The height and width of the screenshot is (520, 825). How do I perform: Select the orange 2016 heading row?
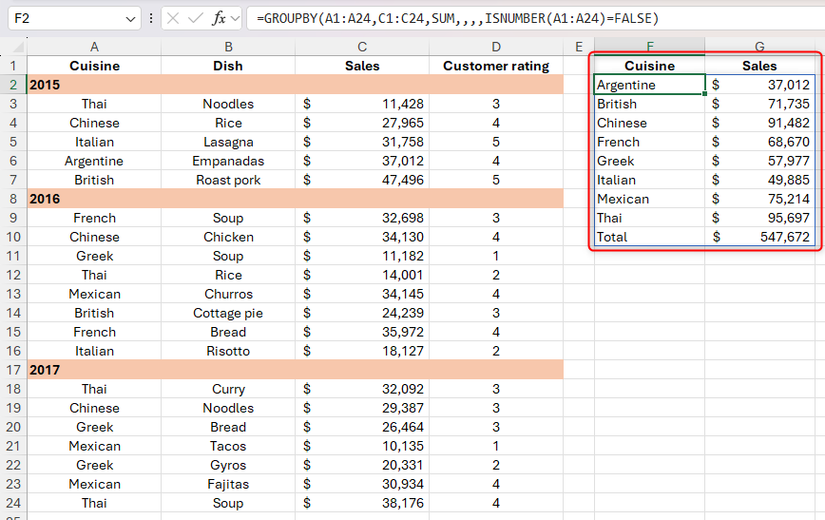click(94, 199)
